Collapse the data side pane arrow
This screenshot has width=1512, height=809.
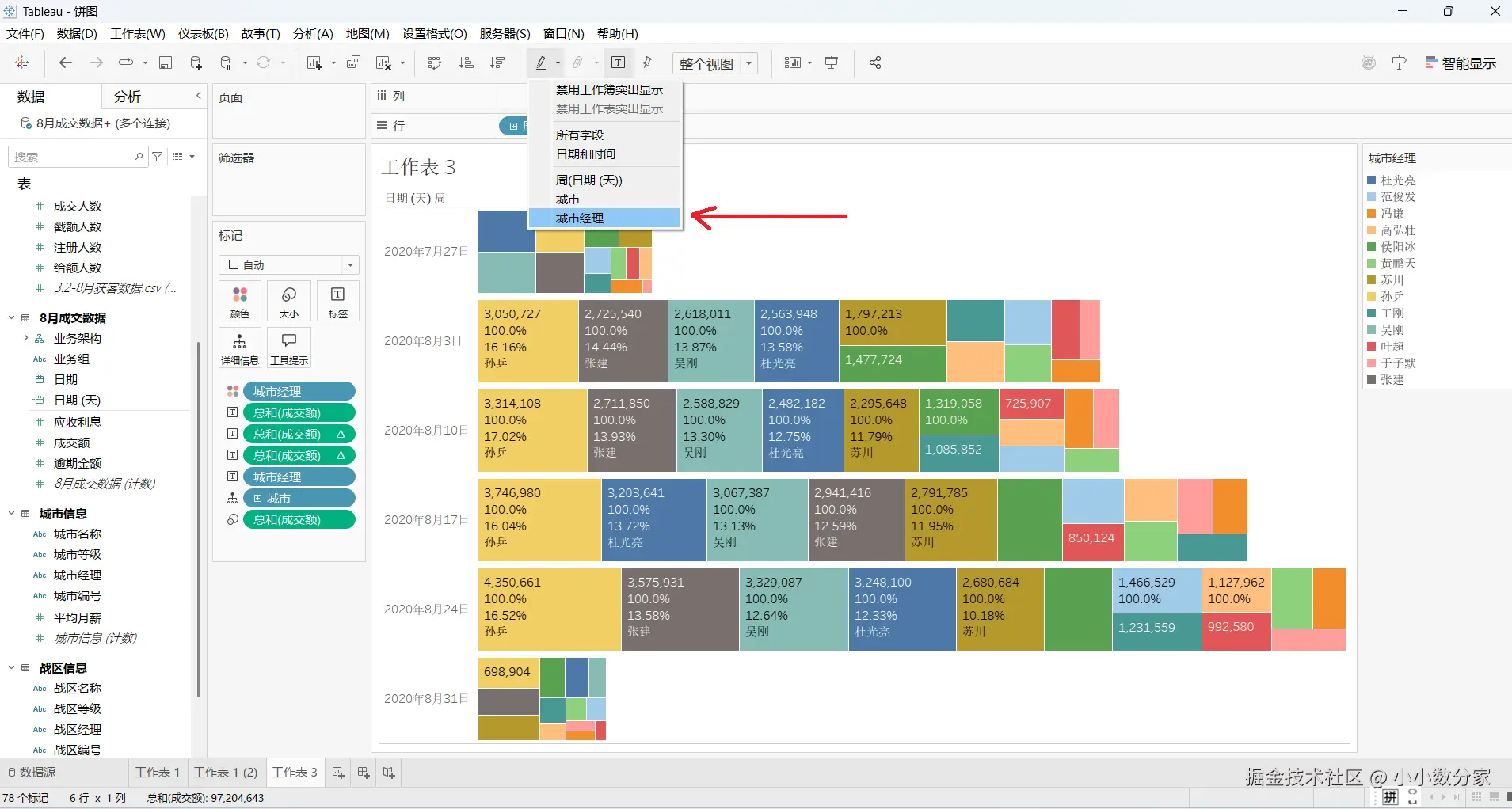point(198,96)
